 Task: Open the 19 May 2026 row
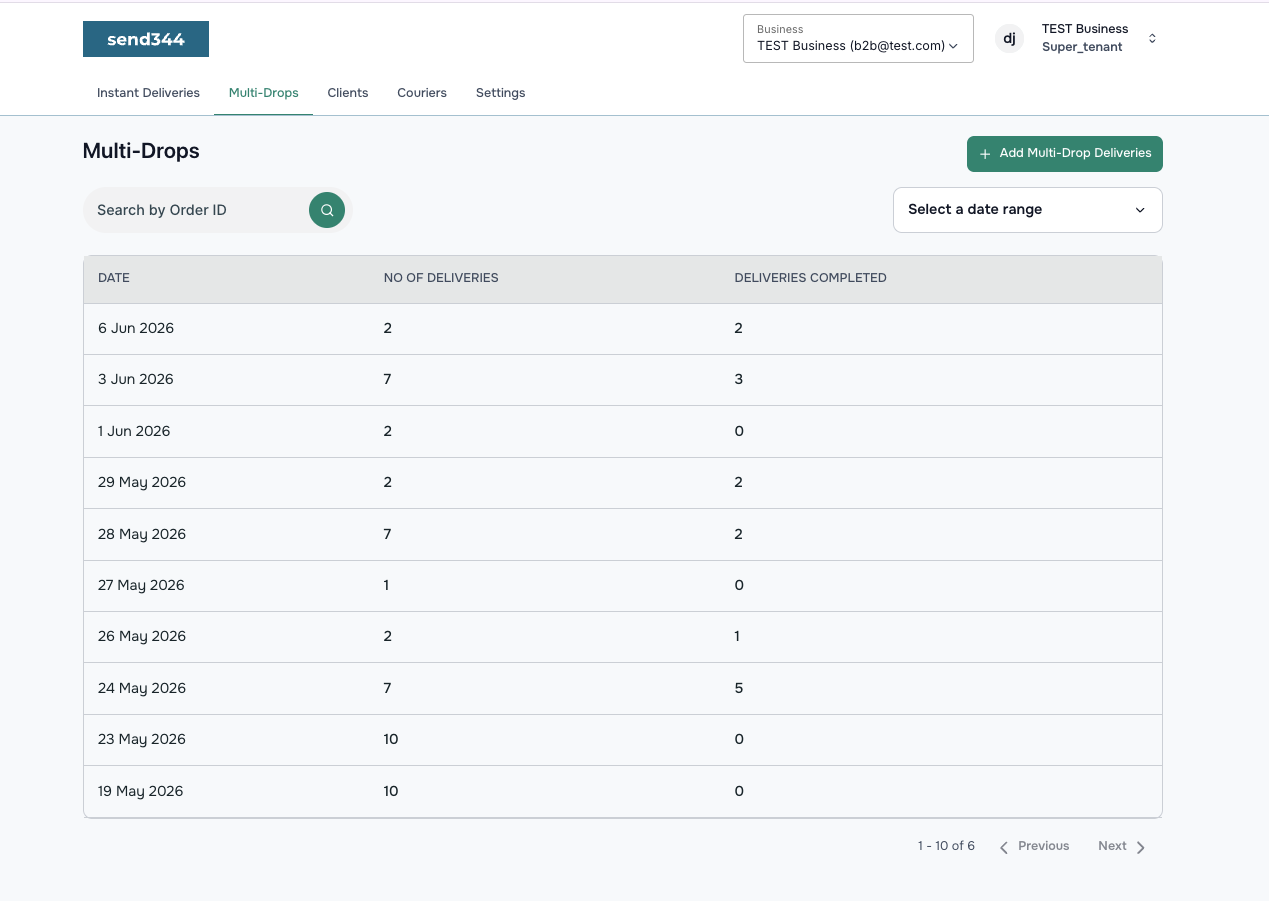(x=622, y=792)
